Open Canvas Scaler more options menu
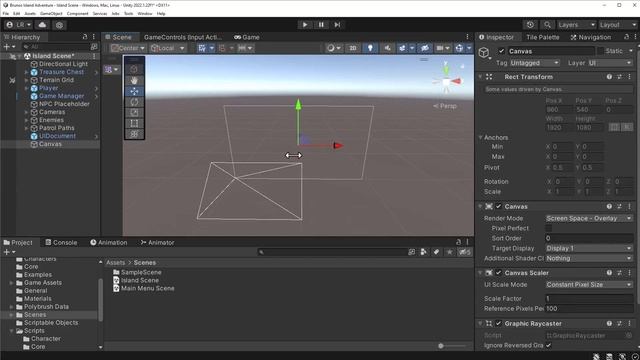The height and width of the screenshot is (360, 640). 629,273
